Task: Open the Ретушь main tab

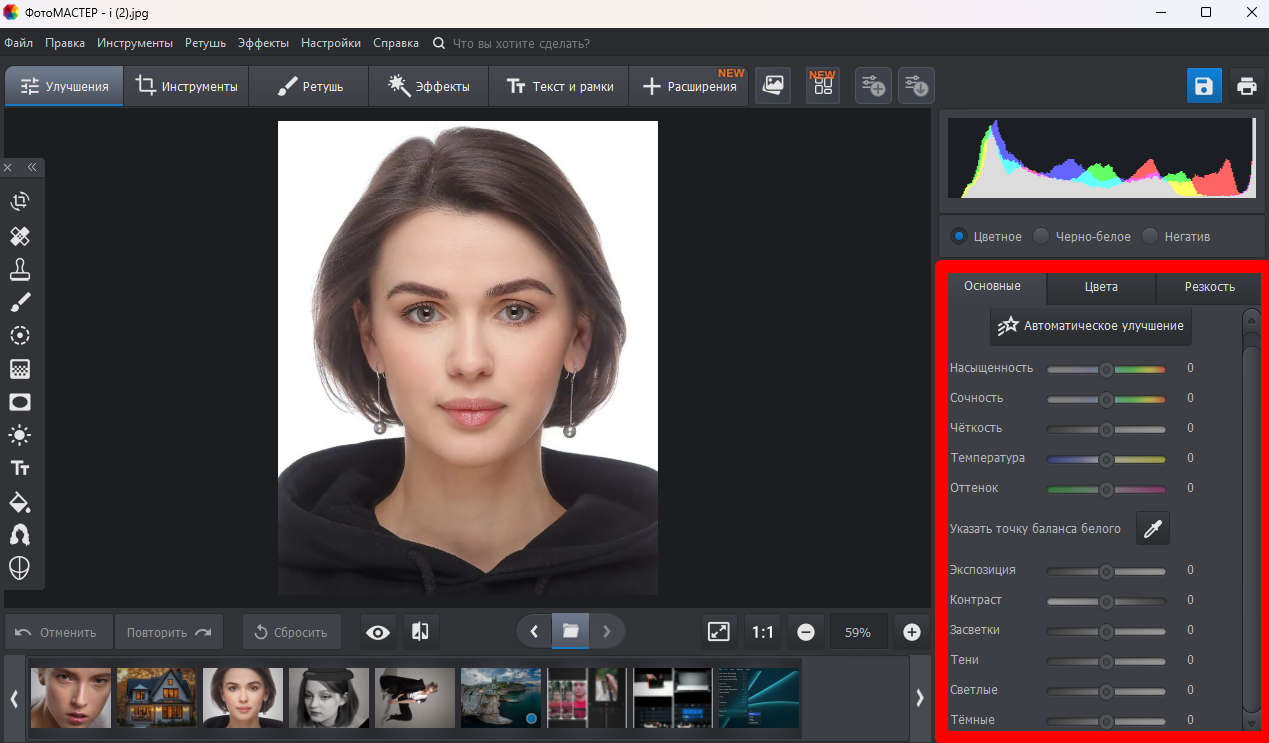Action: [x=309, y=87]
